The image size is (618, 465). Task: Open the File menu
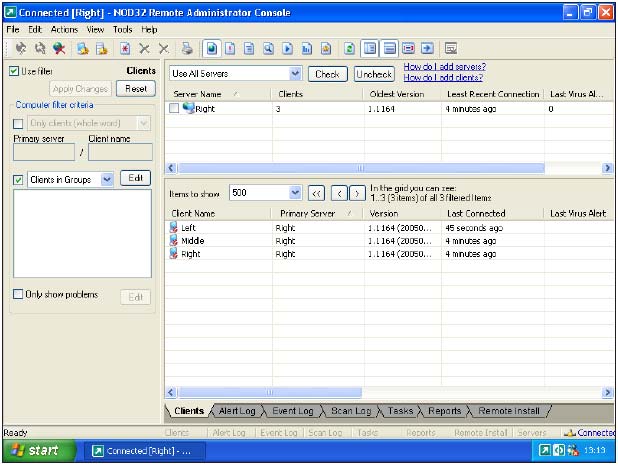click(x=13, y=30)
